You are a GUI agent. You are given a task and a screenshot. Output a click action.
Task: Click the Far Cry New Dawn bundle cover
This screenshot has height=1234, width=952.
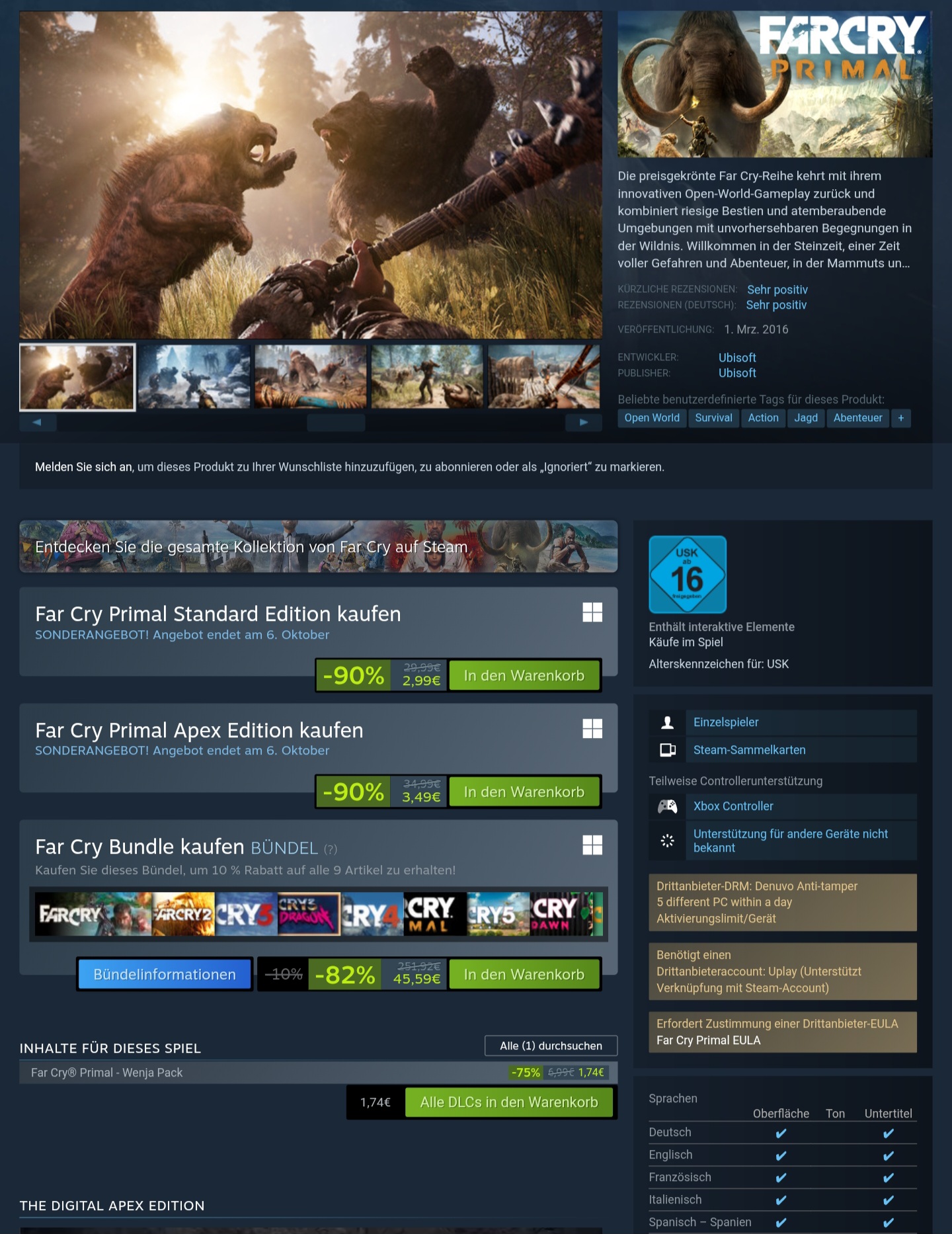point(561,914)
